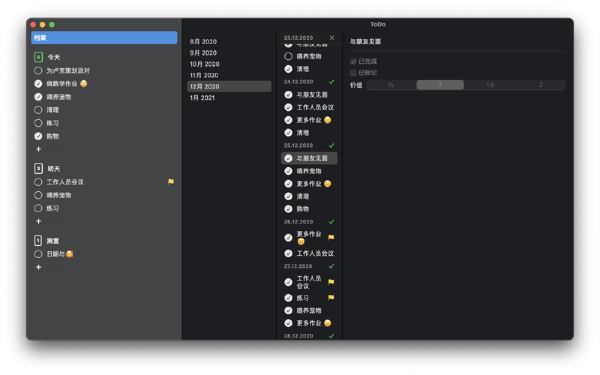Select highlighted 与朋友见面 under 25.12.2020
The width and height of the screenshot is (600, 375).
point(309,158)
